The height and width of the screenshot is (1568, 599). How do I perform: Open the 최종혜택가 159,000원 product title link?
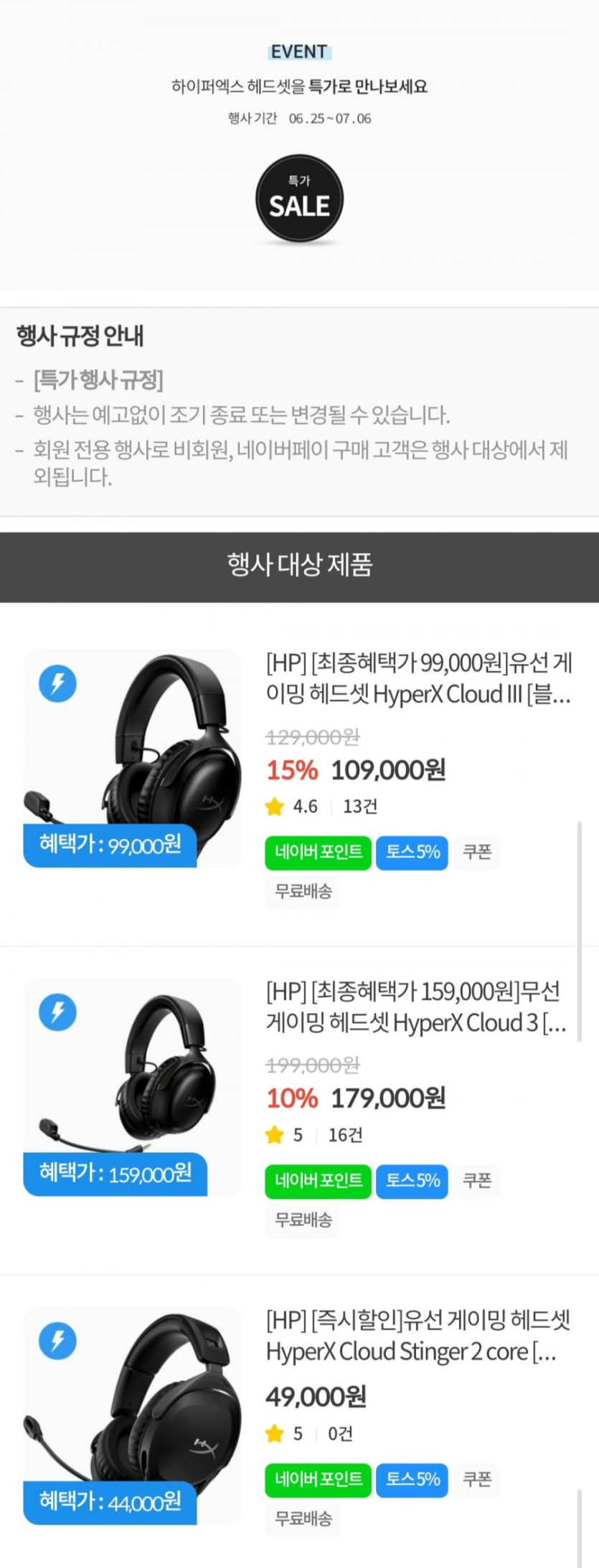[x=416, y=1007]
